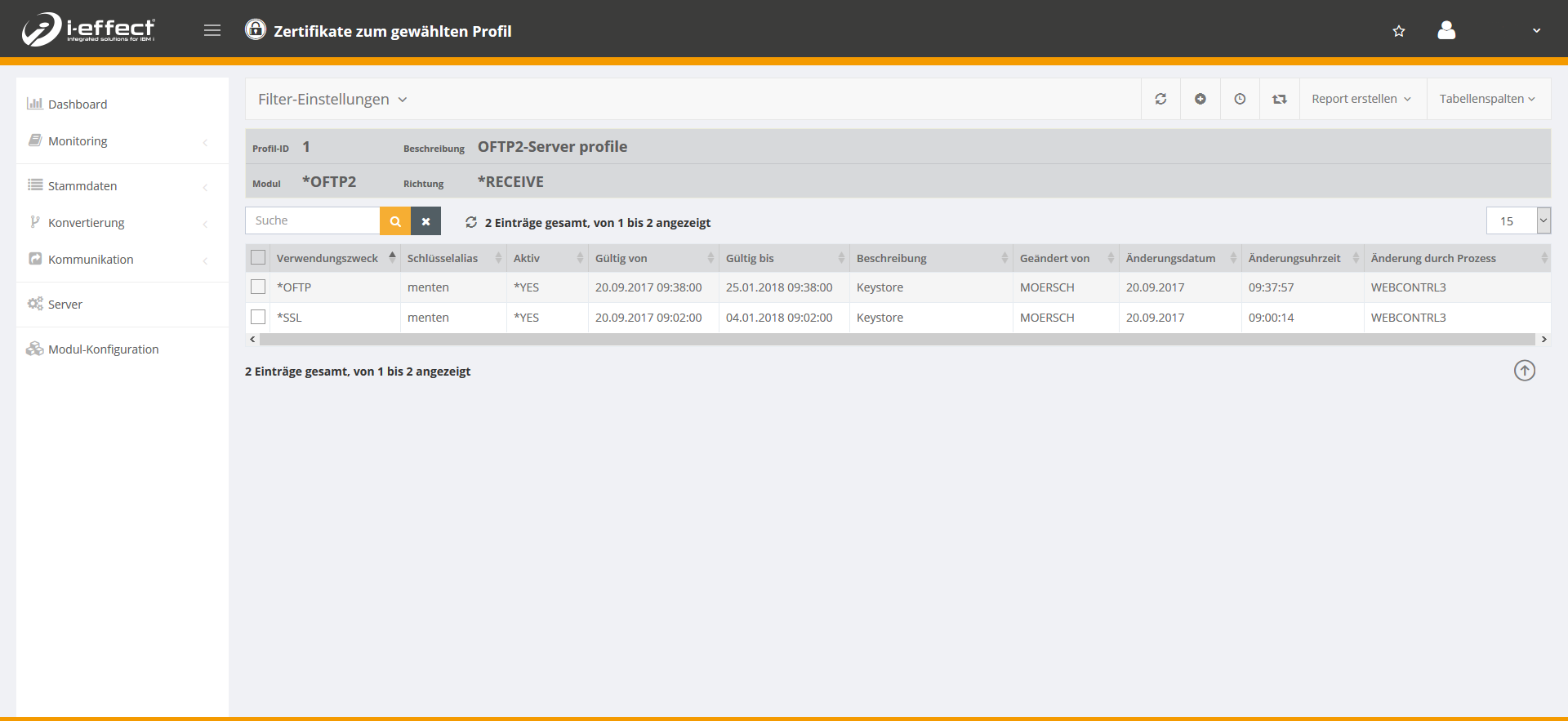Clear search with the X button

coord(425,221)
